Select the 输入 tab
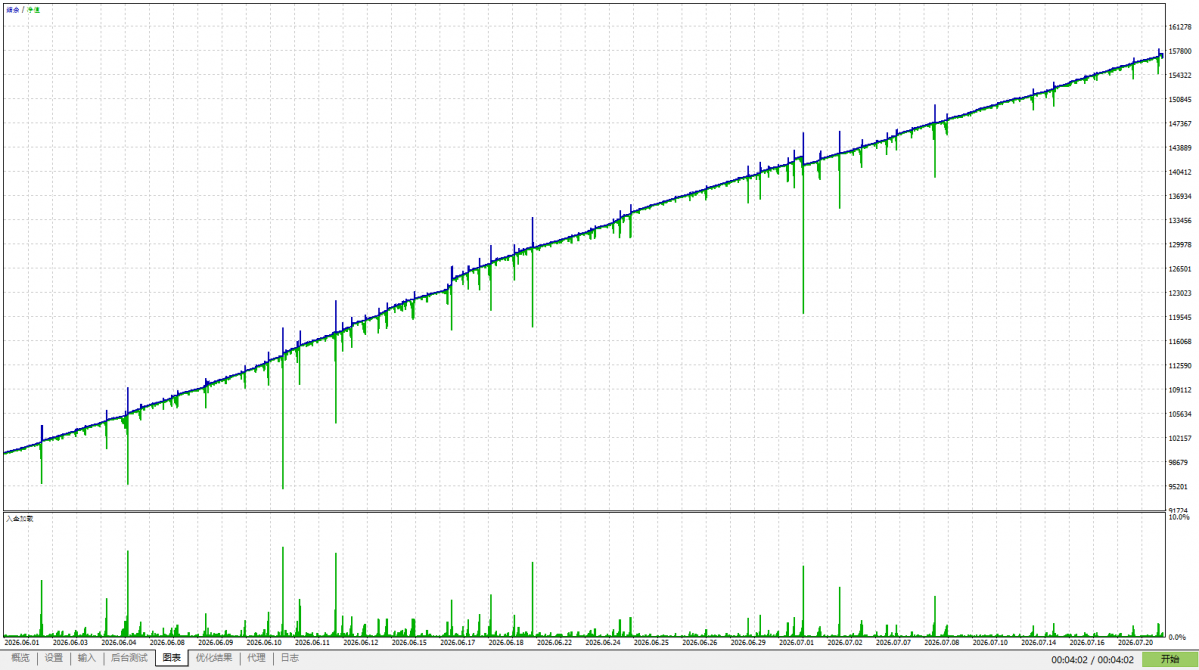The image size is (1199, 670). (86, 658)
